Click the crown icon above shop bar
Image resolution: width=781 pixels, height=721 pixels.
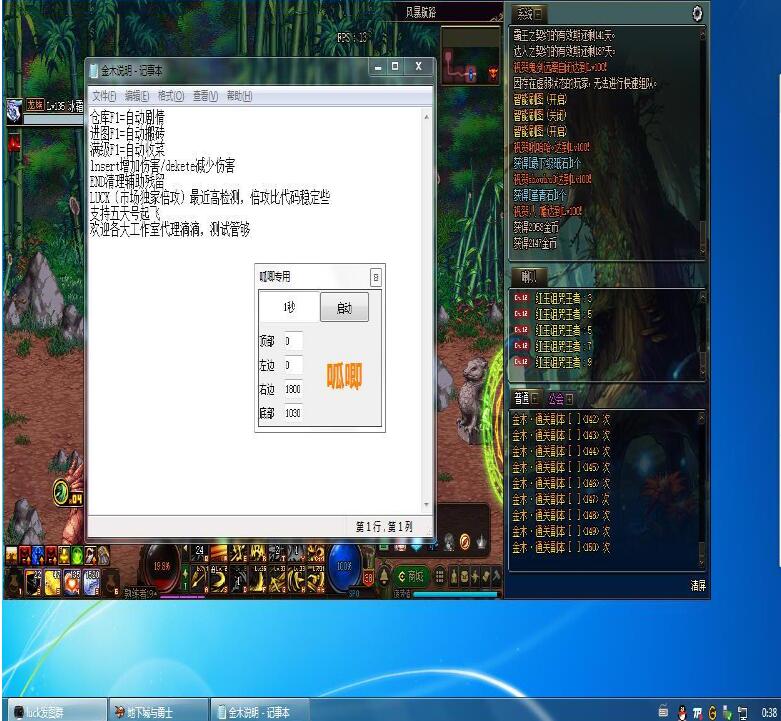[481, 542]
